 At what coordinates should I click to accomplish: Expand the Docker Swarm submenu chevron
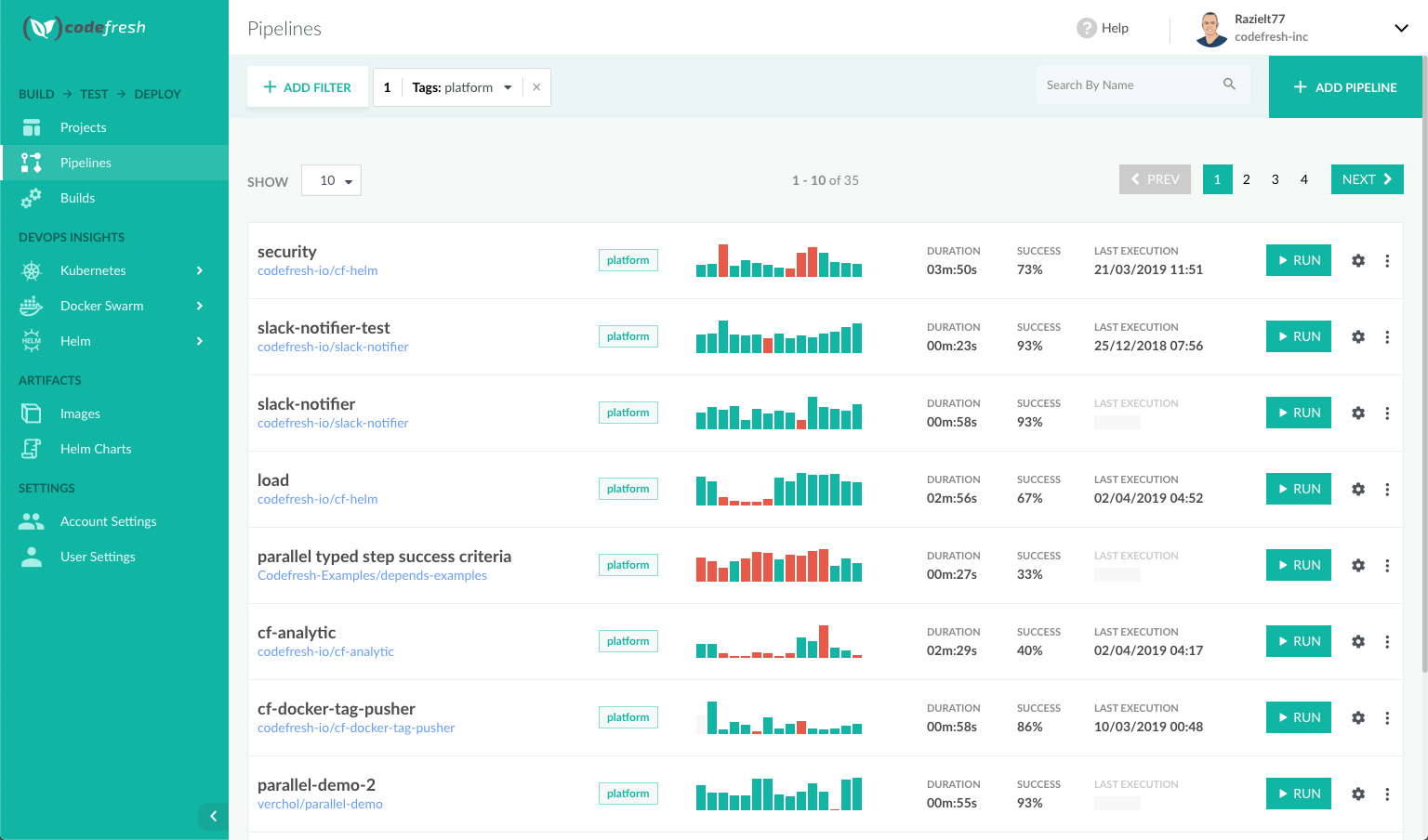tap(199, 306)
